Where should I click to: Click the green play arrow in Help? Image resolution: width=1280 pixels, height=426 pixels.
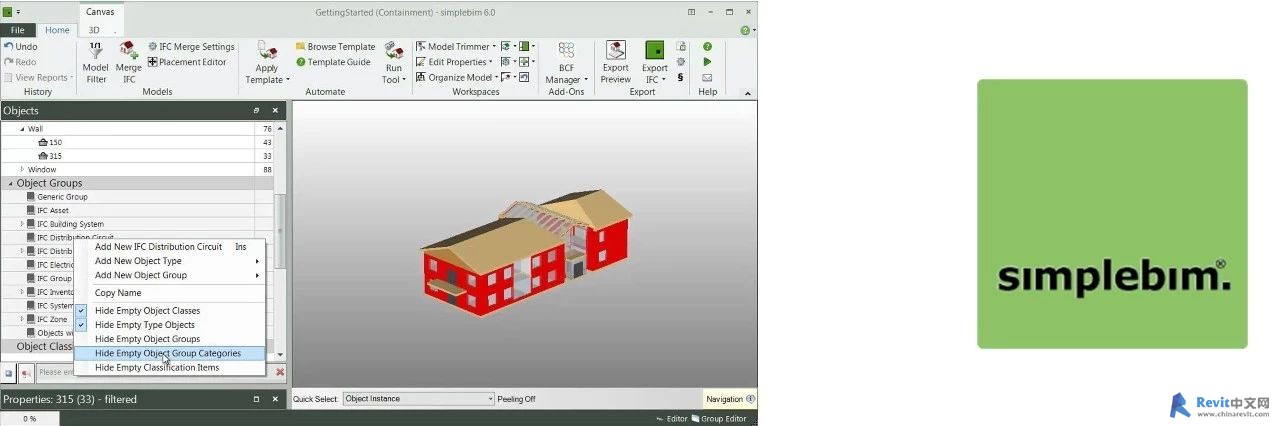pos(707,62)
